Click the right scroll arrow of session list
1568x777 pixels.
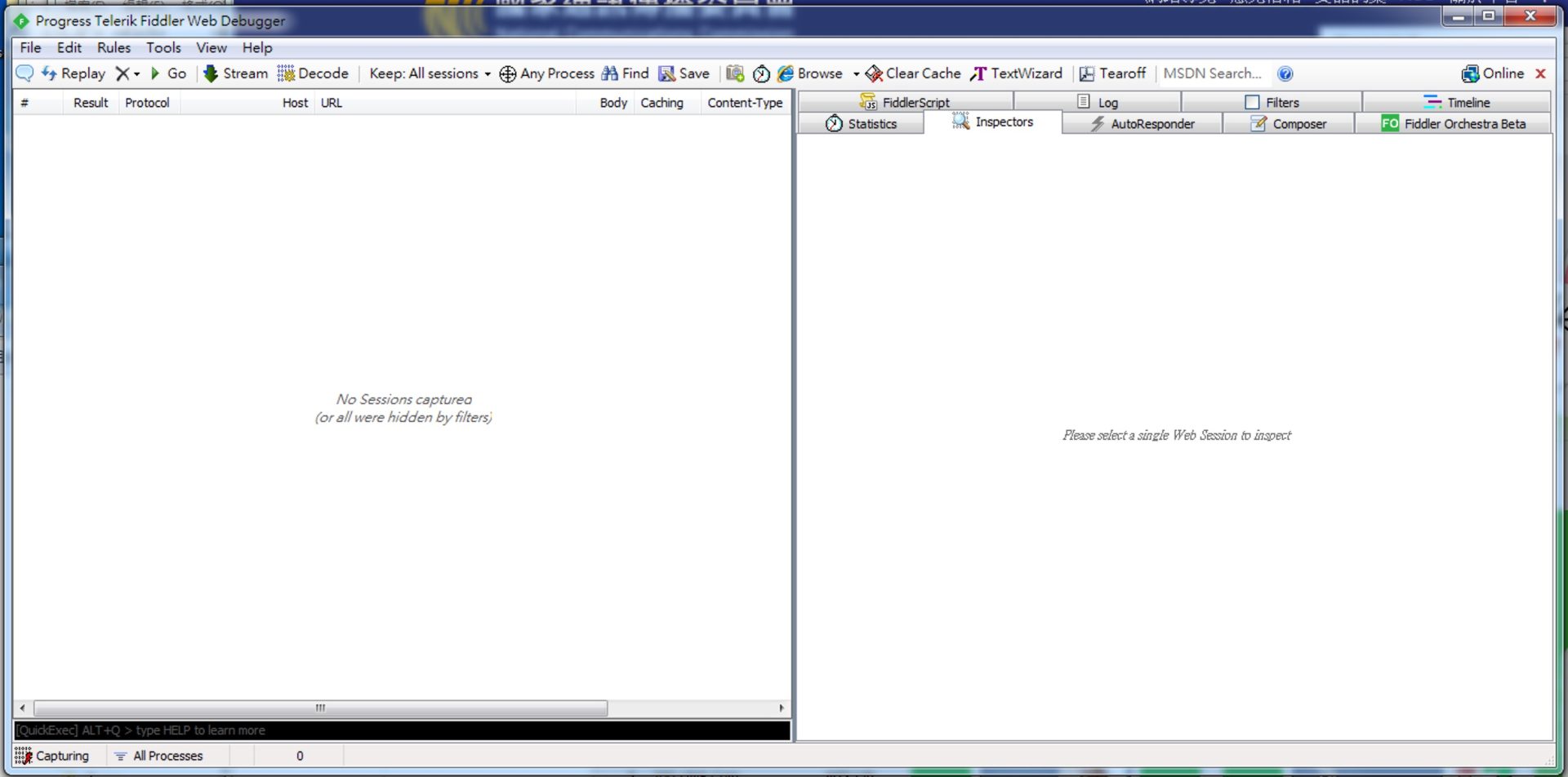point(782,708)
